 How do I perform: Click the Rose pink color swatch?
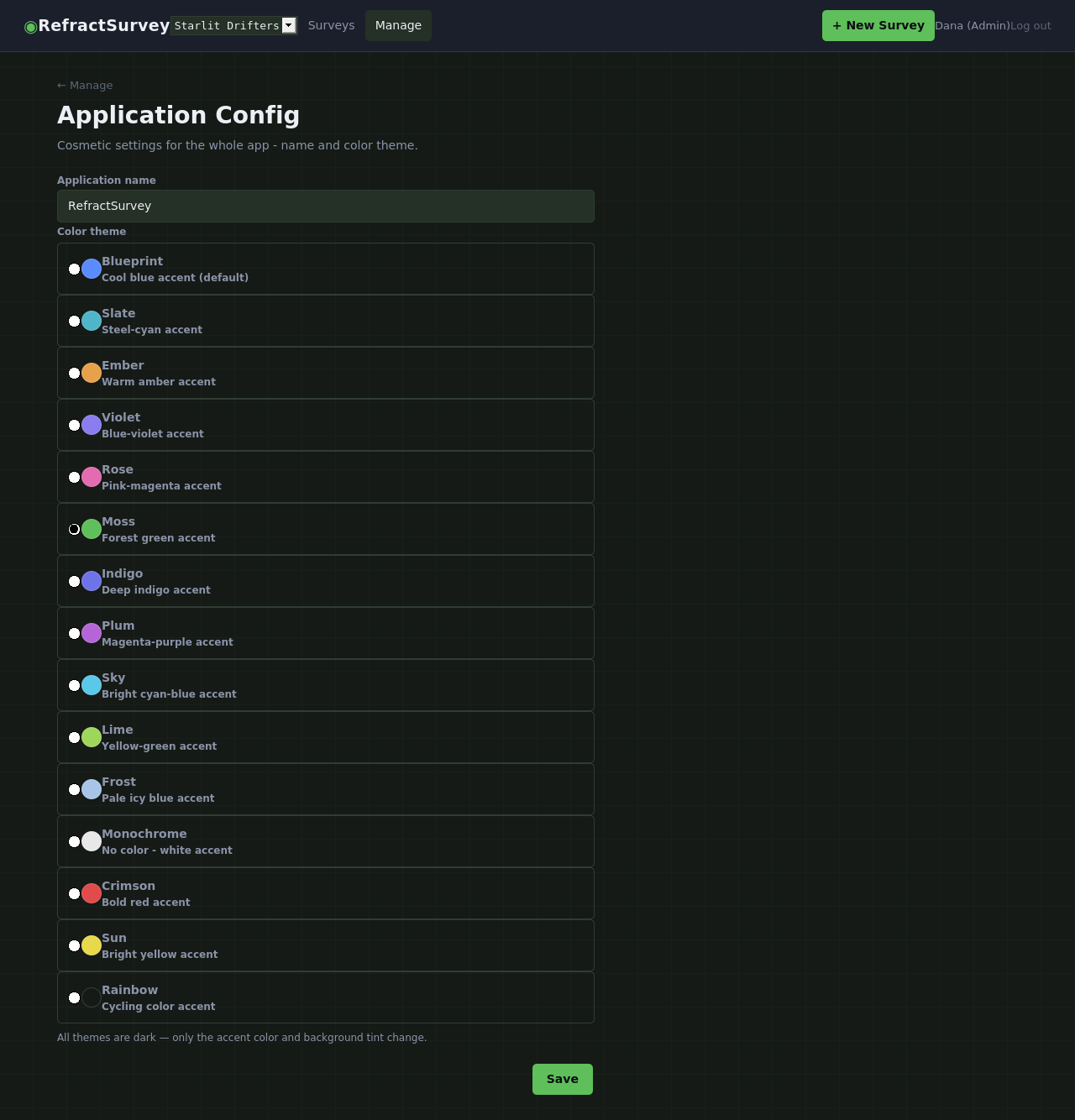[x=92, y=477]
